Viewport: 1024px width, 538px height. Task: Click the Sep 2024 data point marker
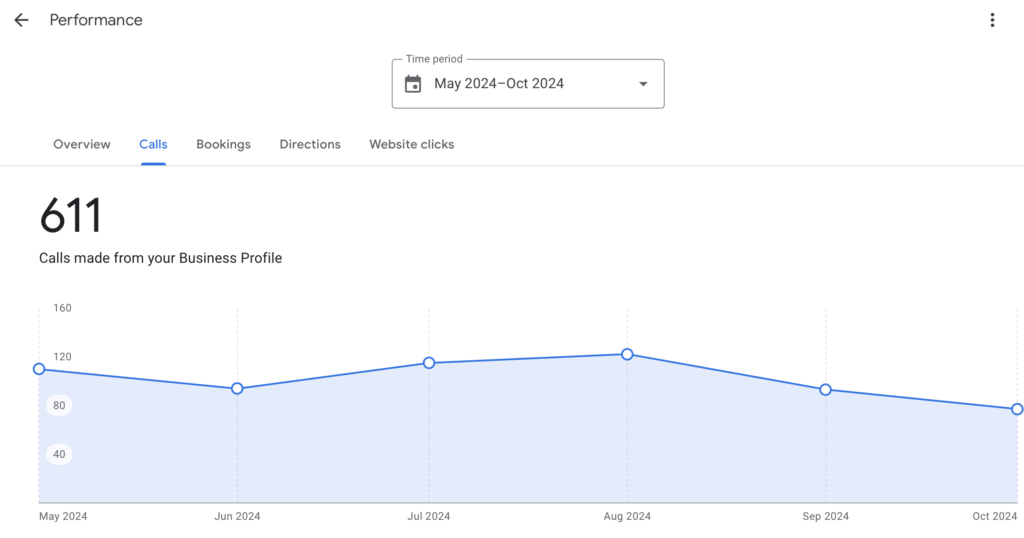coord(825,390)
